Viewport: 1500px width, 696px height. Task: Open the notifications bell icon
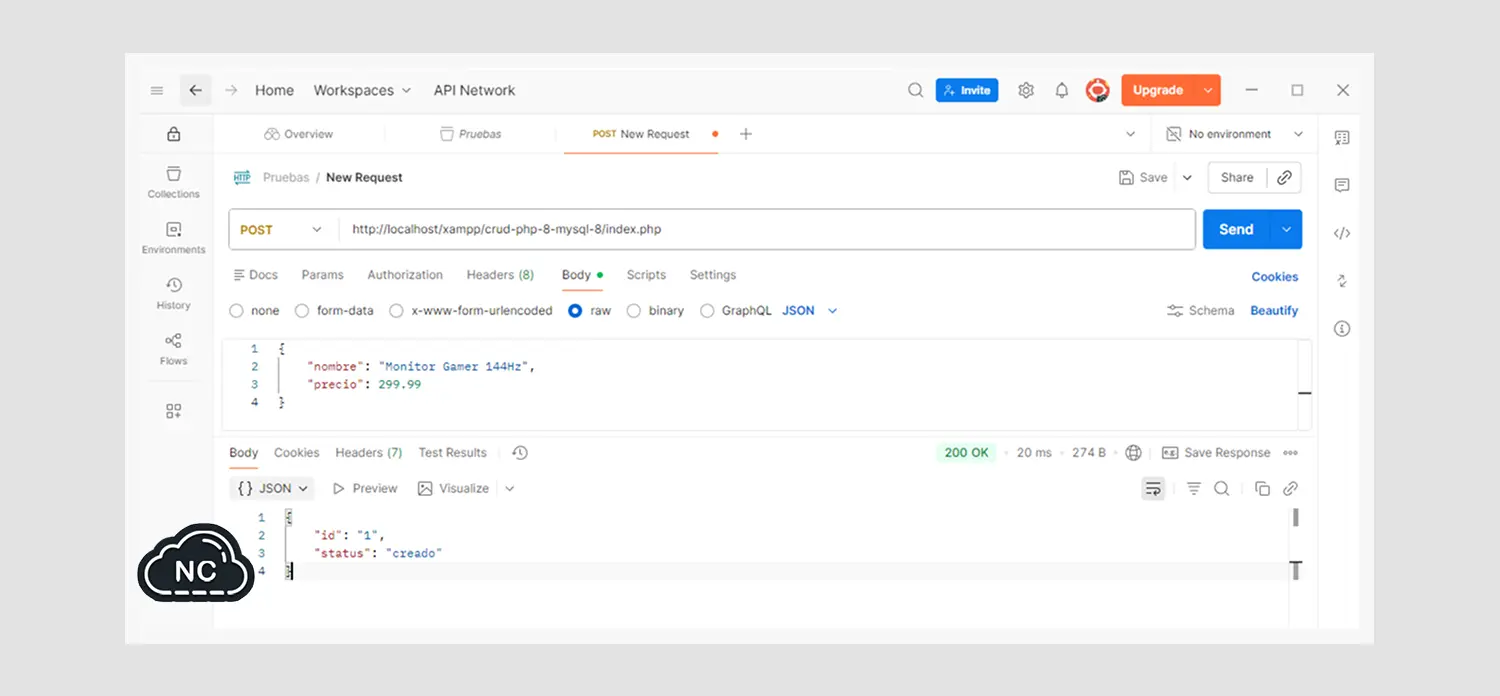tap(1062, 90)
